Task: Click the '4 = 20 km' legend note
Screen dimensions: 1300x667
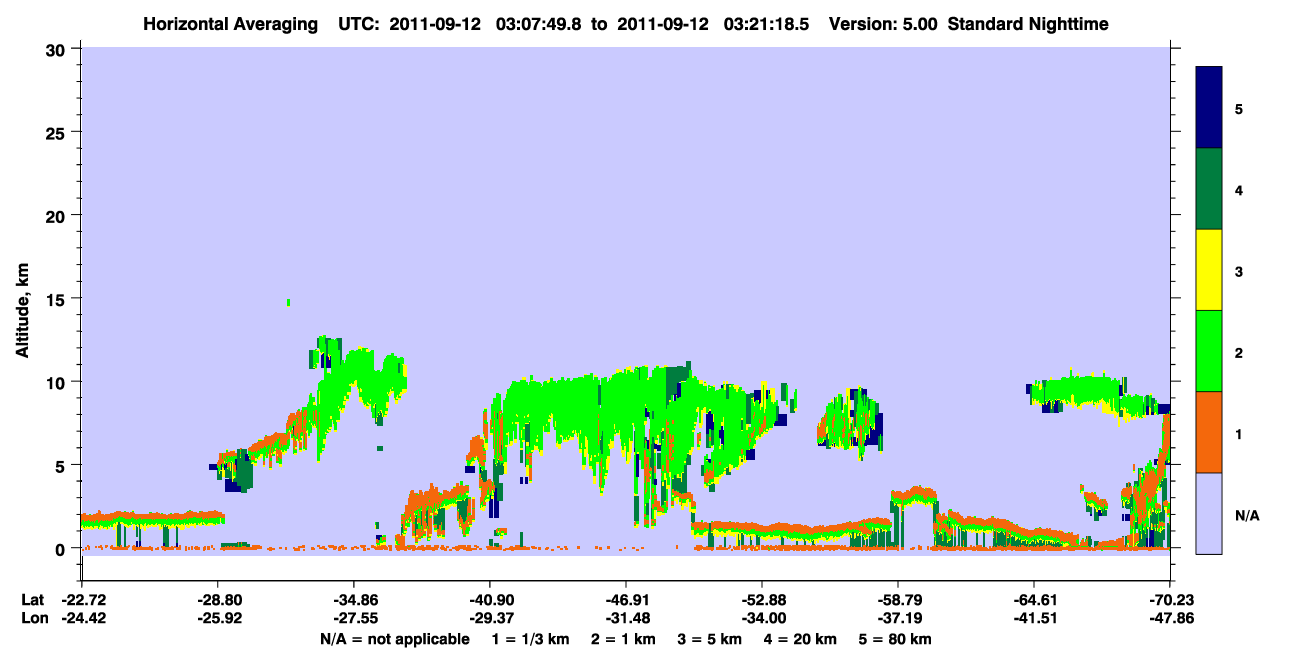Action: (802, 639)
